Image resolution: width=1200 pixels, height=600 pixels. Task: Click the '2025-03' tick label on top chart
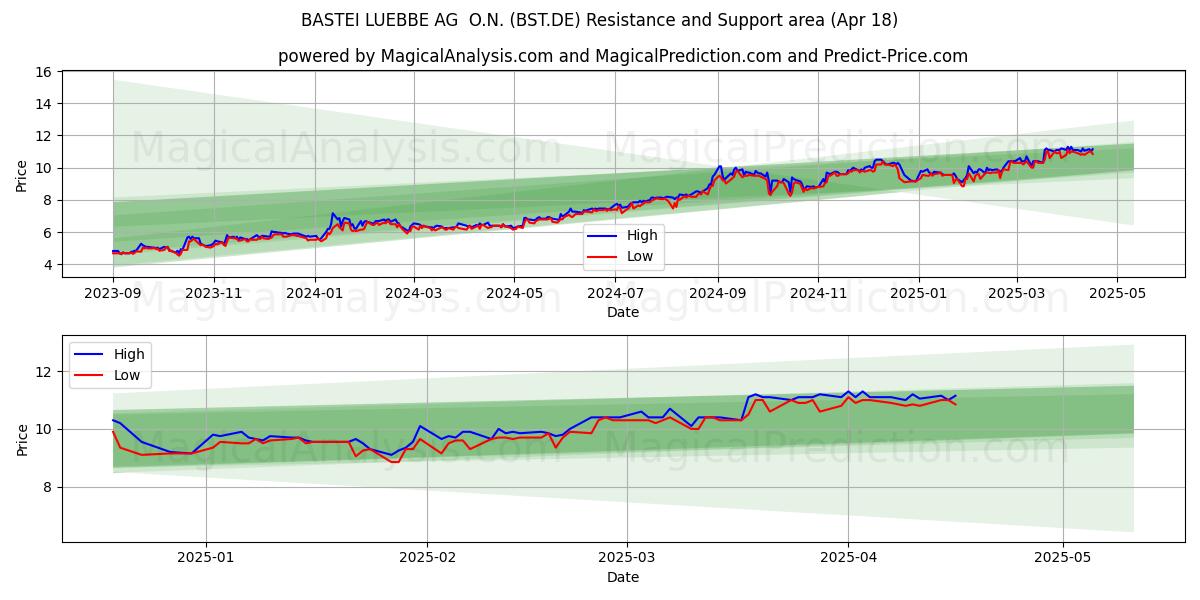tap(1017, 294)
